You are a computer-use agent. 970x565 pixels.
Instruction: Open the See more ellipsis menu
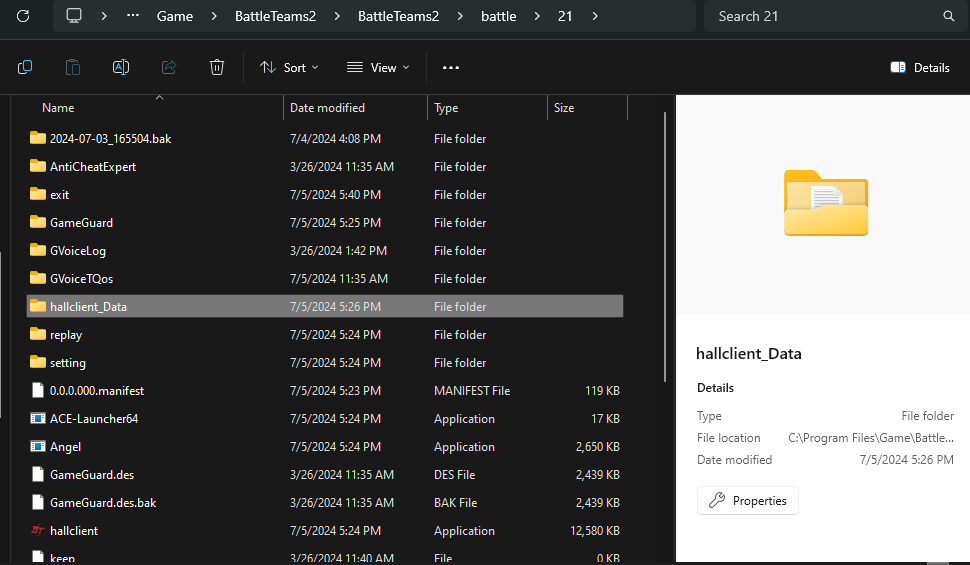click(x=451, y=67)
